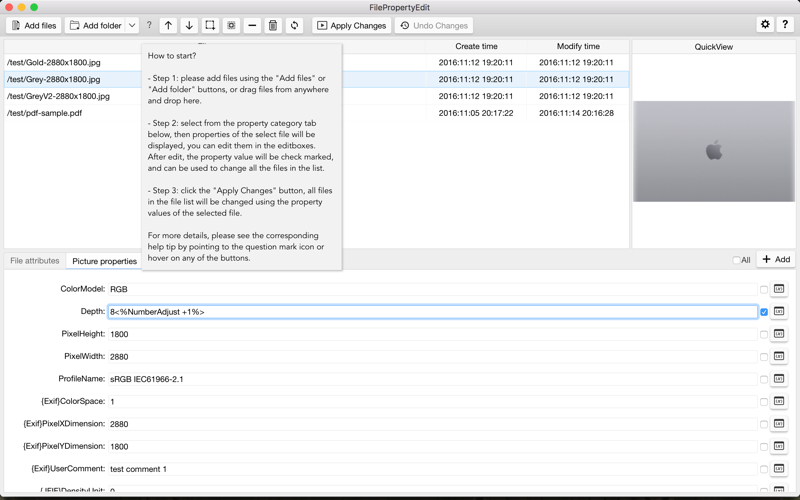
Task: Open {Exif}PixelXDimension row macro icon button
Action: 779,423
